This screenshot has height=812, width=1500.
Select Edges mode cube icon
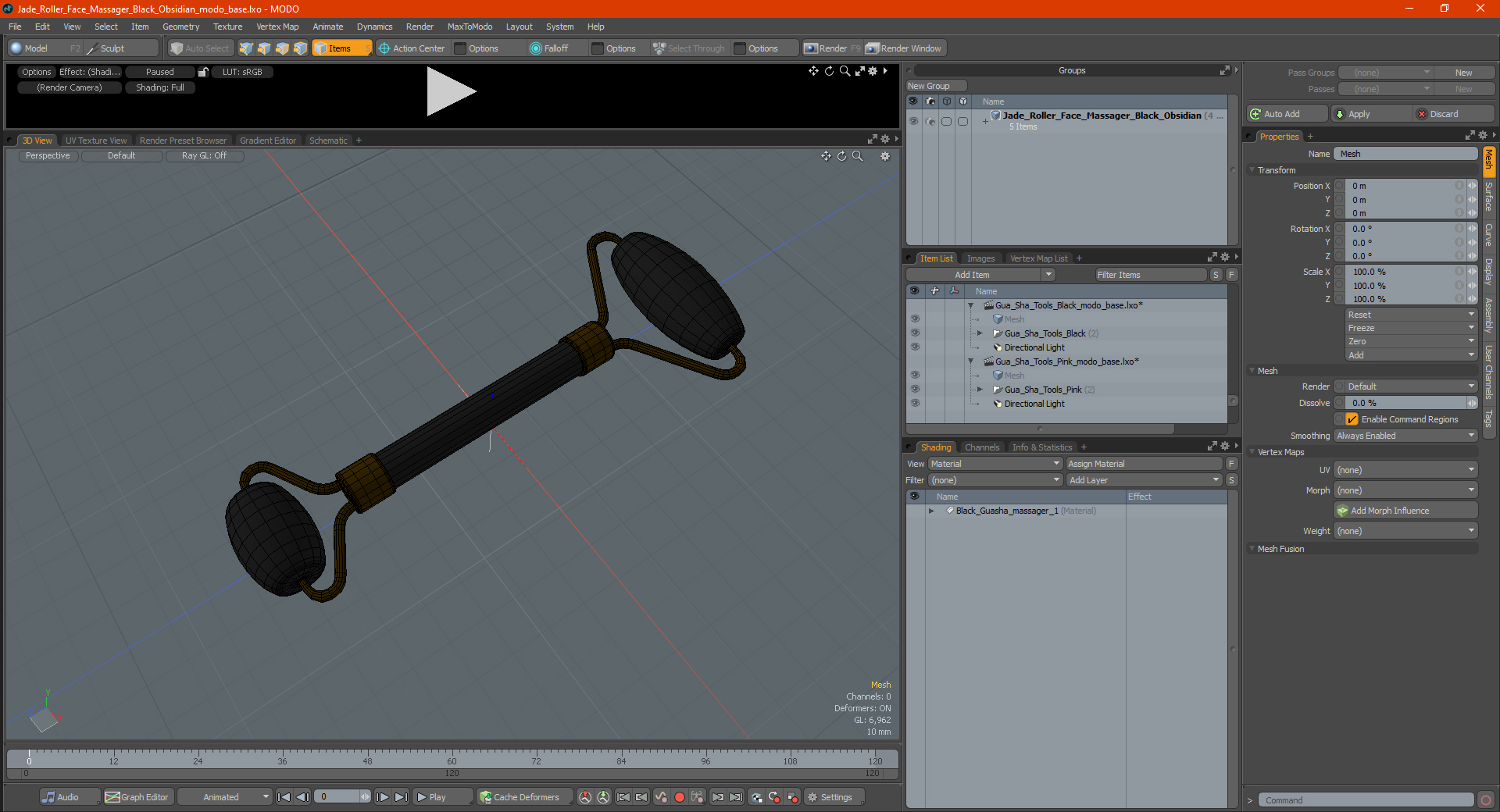(x=264, y=48)
